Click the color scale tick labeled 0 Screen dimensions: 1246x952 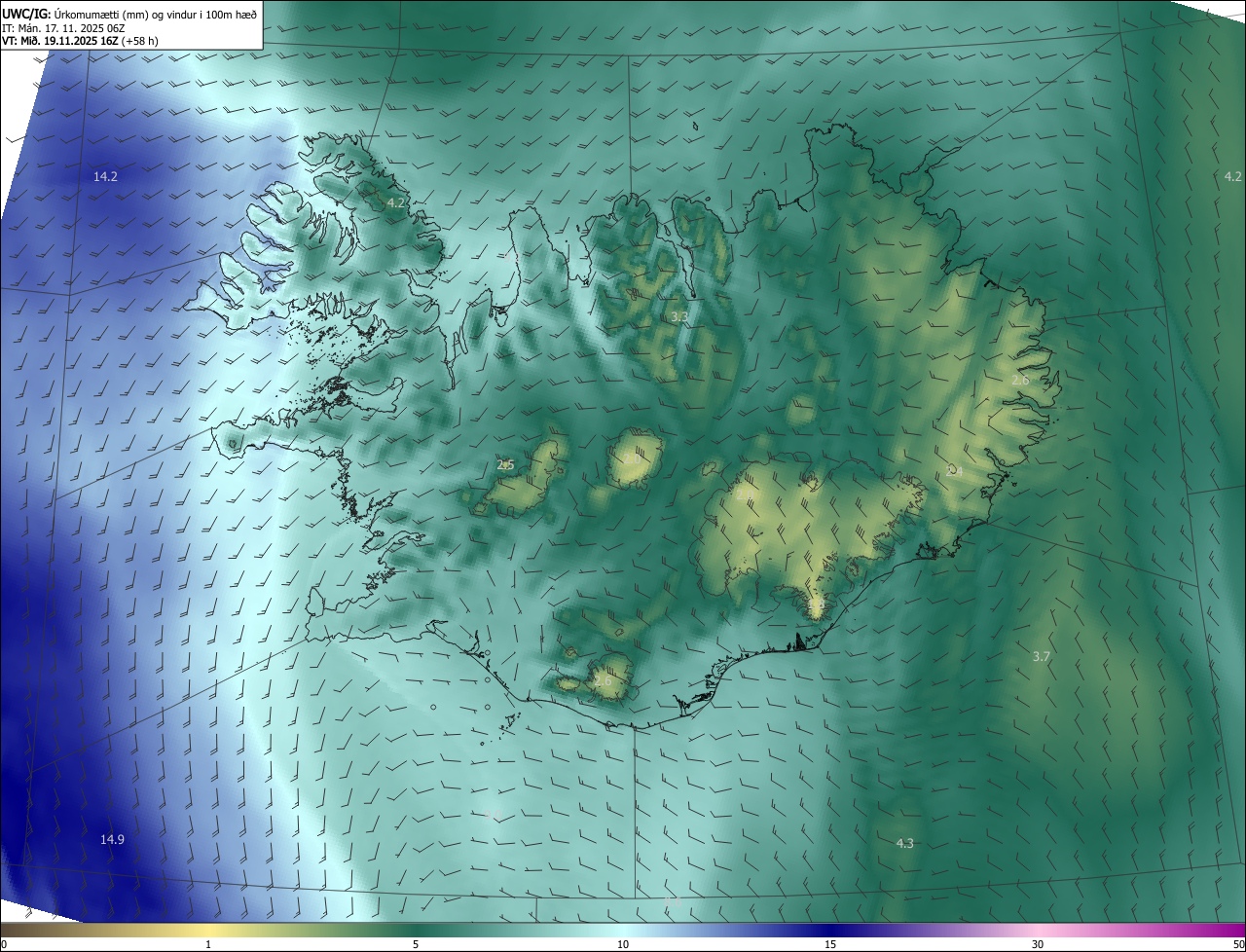[4, 944]
